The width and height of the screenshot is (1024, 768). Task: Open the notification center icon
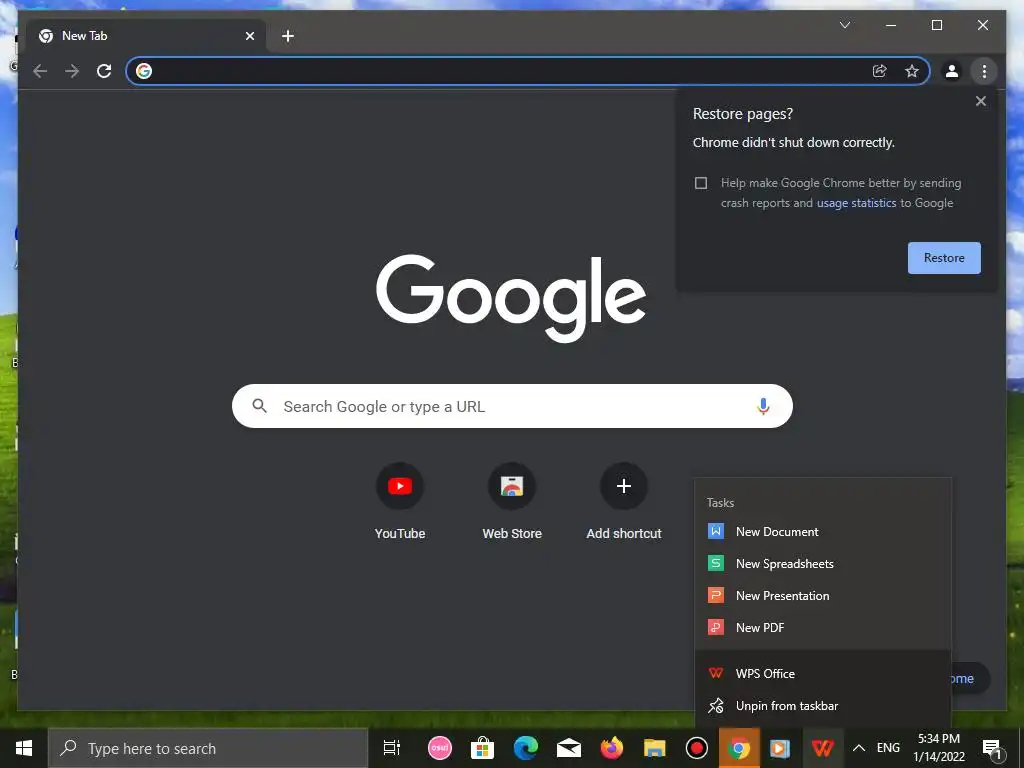click(x=992, y=748)
